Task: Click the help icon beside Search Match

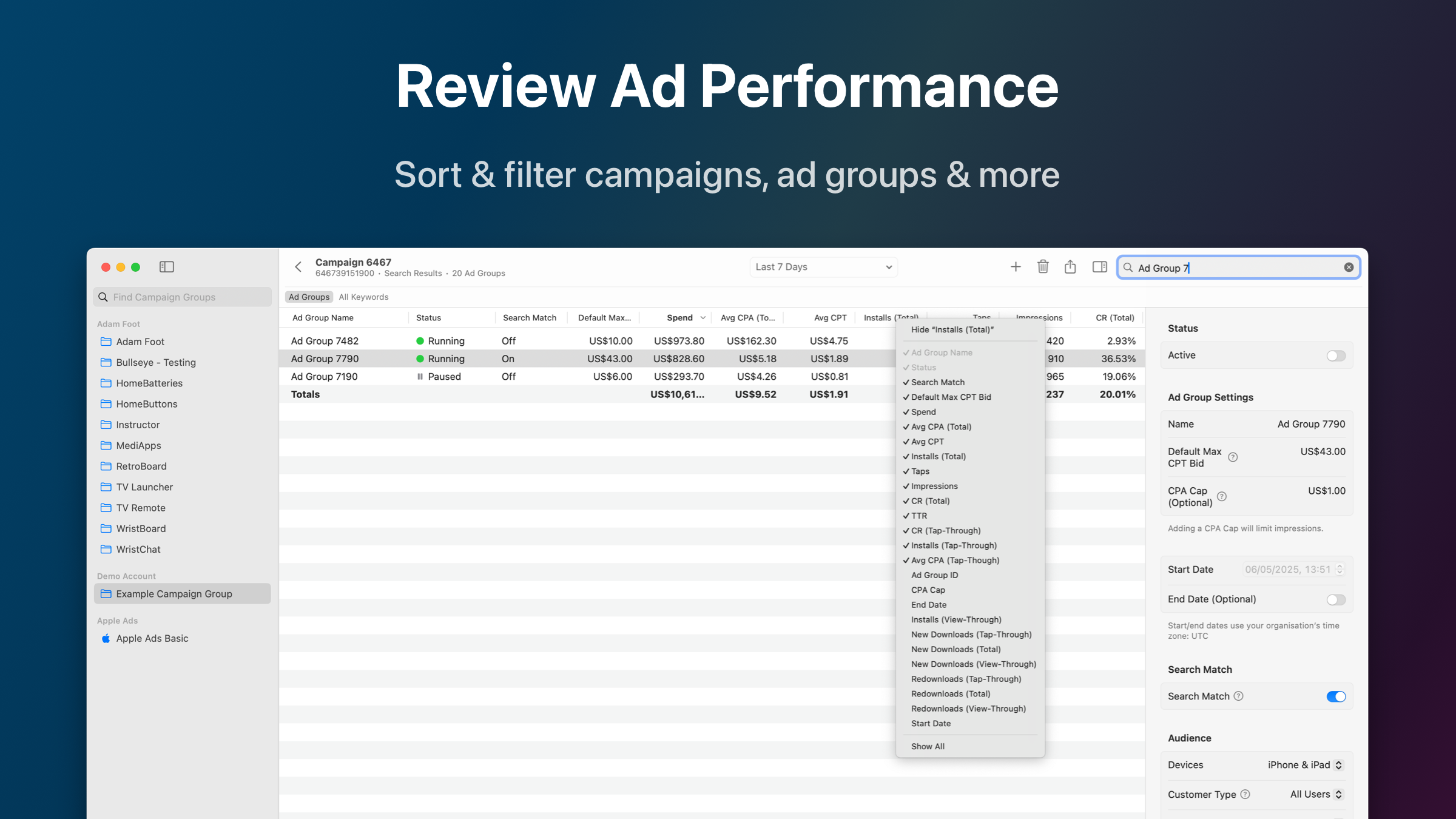Action: pyautogui.click(x=1239, y=696)
